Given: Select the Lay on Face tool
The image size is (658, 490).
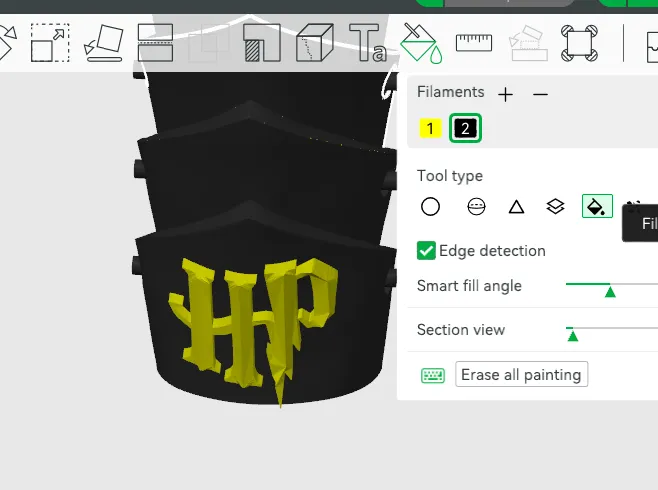Looking at the screenshot, I should tap(104, 43).
